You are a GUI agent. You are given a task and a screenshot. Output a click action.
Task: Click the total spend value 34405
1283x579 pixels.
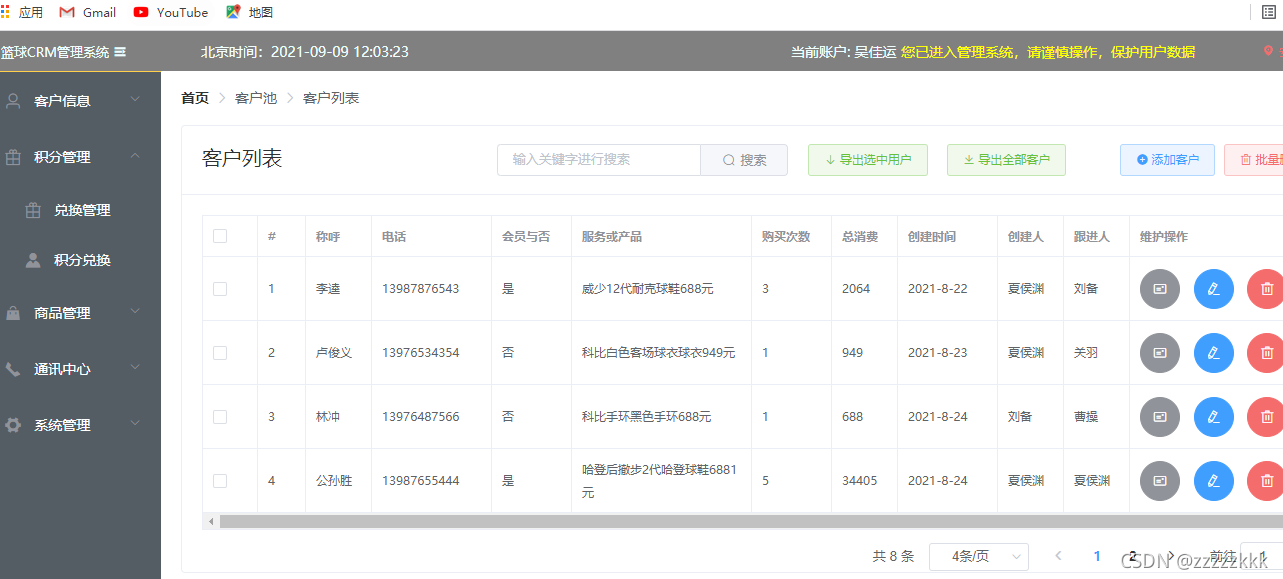click(860, 481)
